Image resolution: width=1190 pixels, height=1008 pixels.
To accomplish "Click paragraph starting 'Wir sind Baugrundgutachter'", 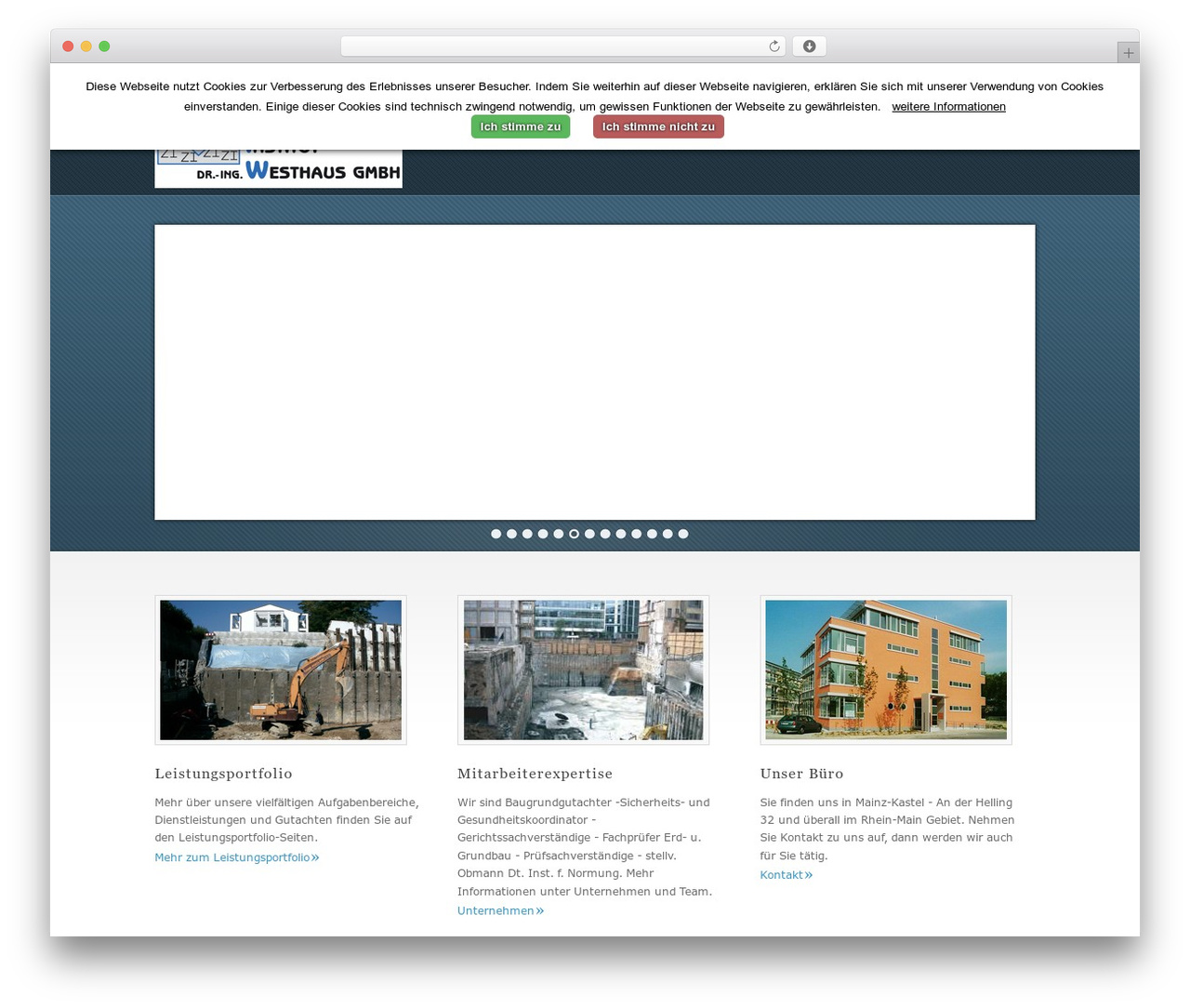I will (585, 847).
